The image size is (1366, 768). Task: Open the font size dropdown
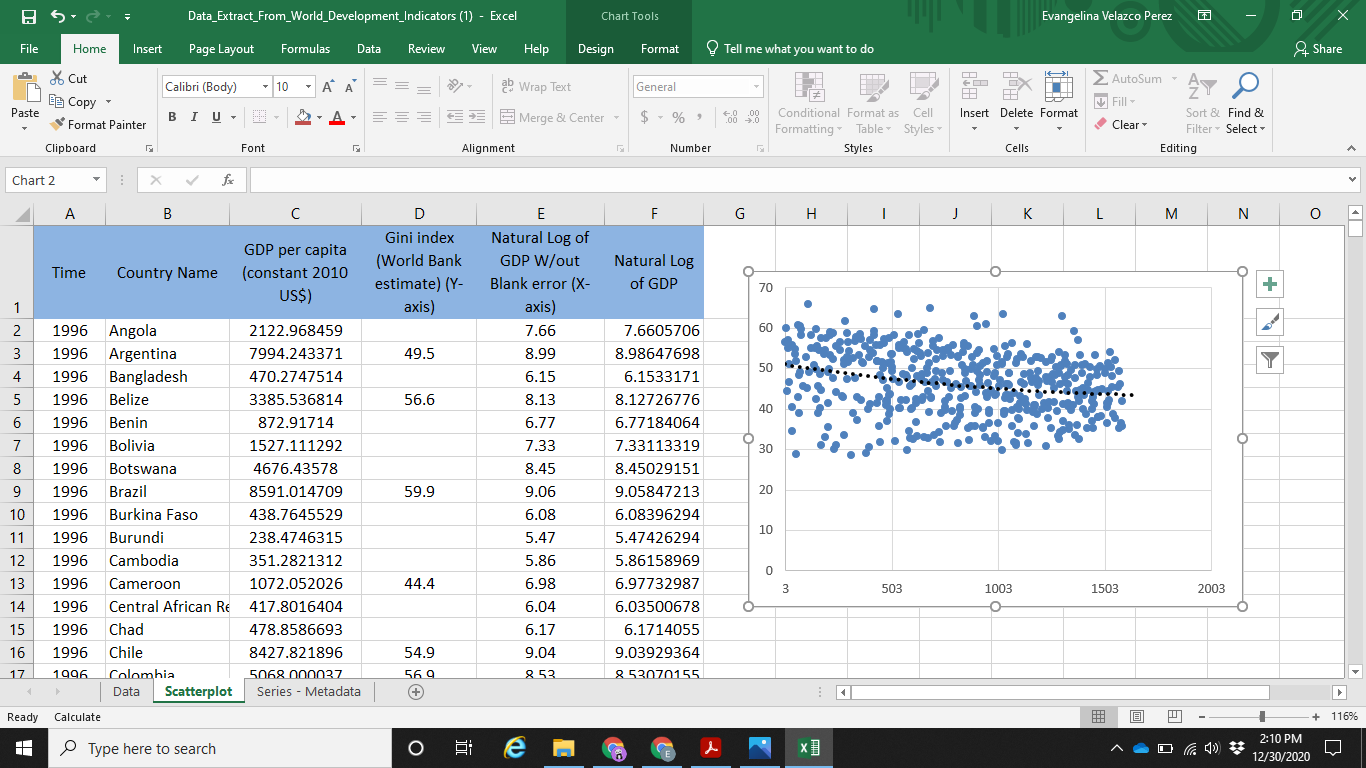309,87
